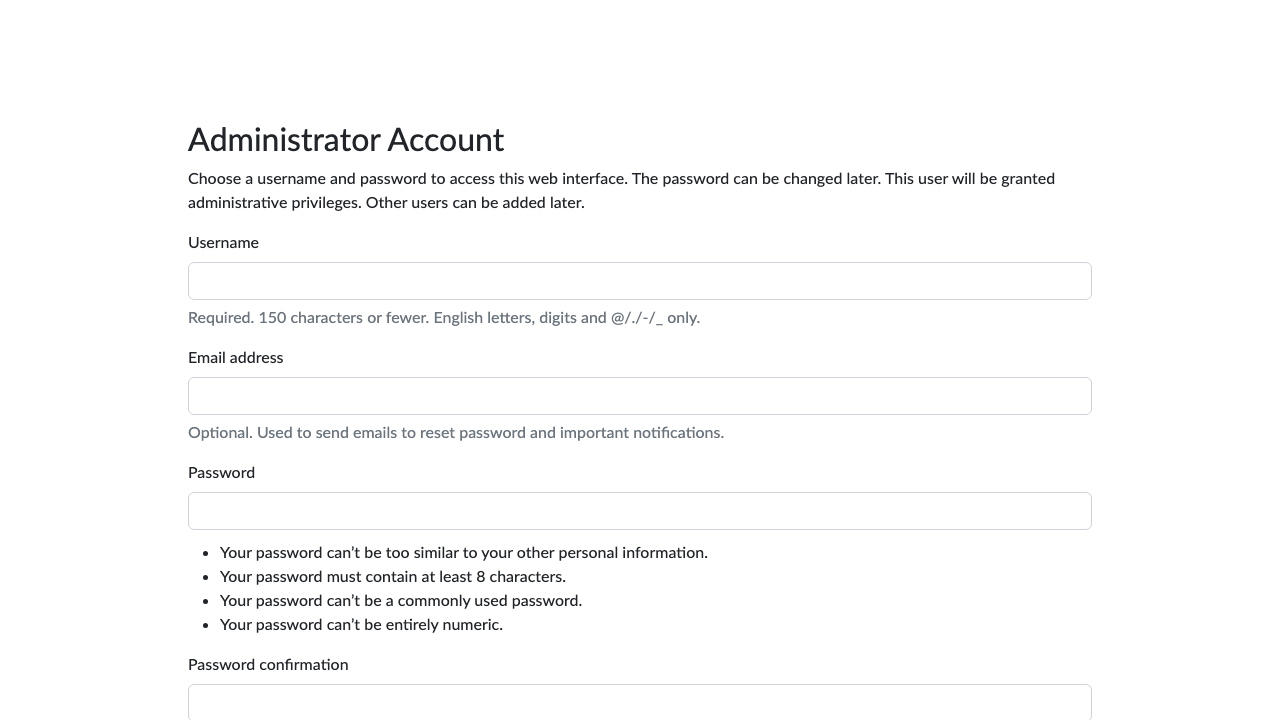Click the 'Choose a username and password' sentence
Viewport: 1280px width, 720px height.
[408, 179]
